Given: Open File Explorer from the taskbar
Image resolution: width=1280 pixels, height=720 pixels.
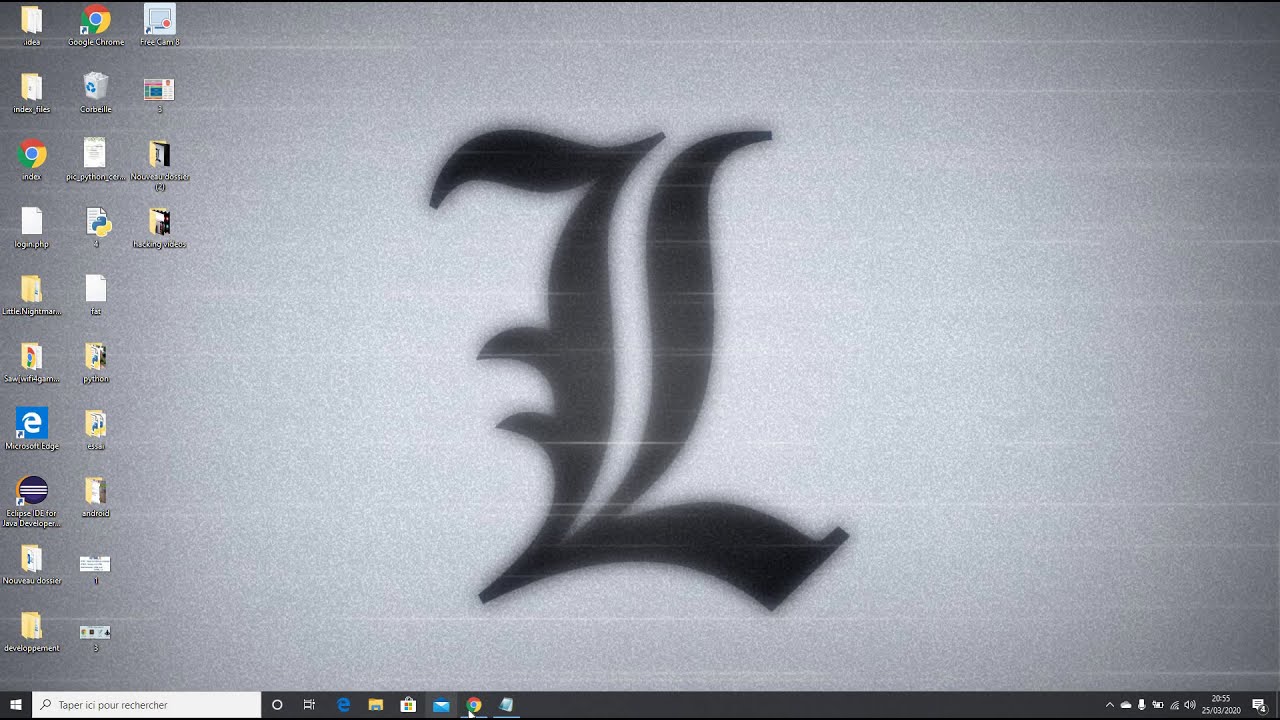Looking at the screenshot, I should tap(376, 705).
